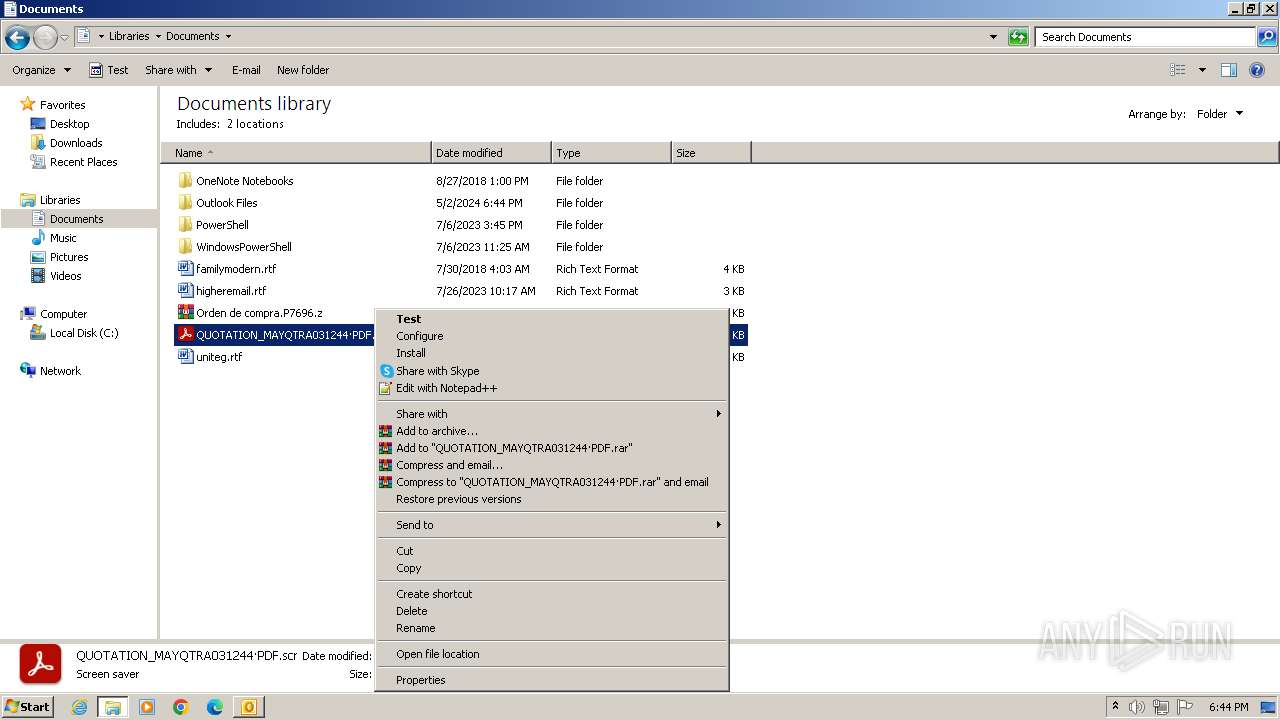Open the Share with toolbar dropdown
This screenshot has height=720, width=1280.
179,70
